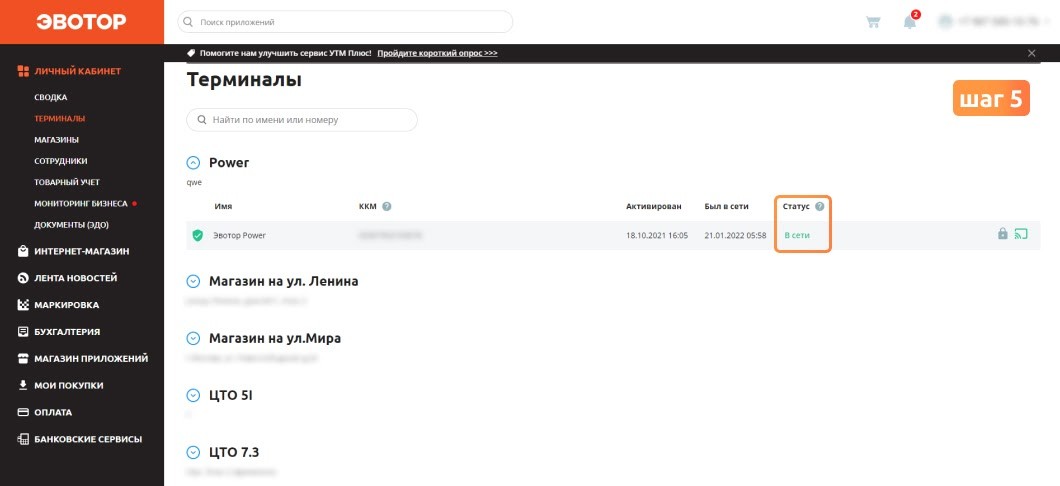Follow the Пройдите короткий опрос link
Screen dimensions: 1060x486
click(437, 53)
